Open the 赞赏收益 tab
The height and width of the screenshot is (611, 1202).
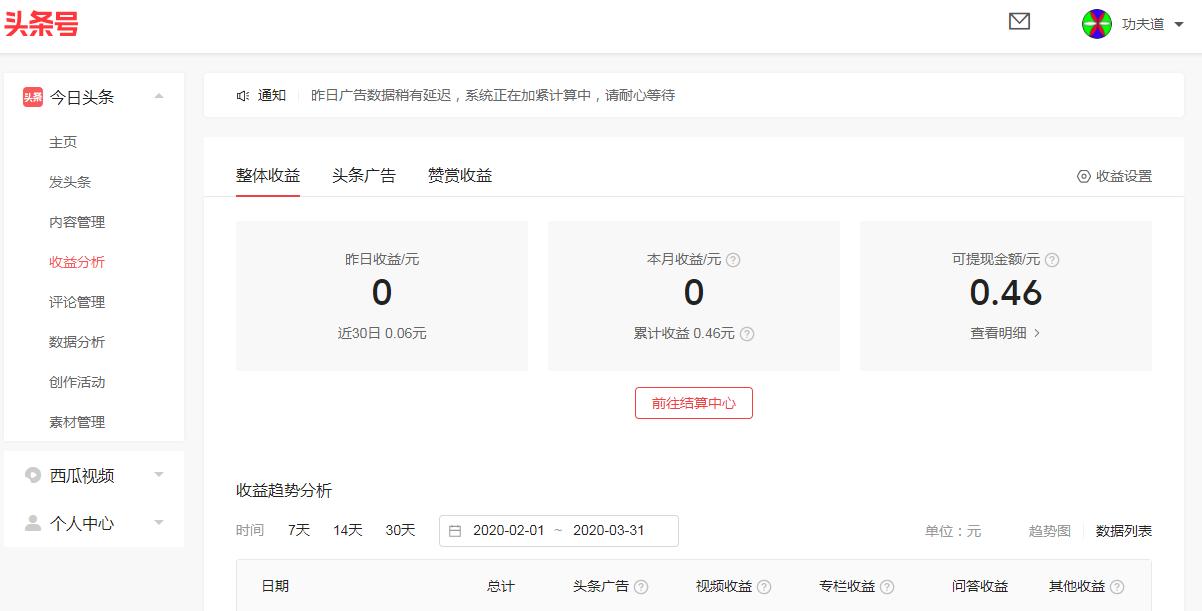tap(458, 175)
